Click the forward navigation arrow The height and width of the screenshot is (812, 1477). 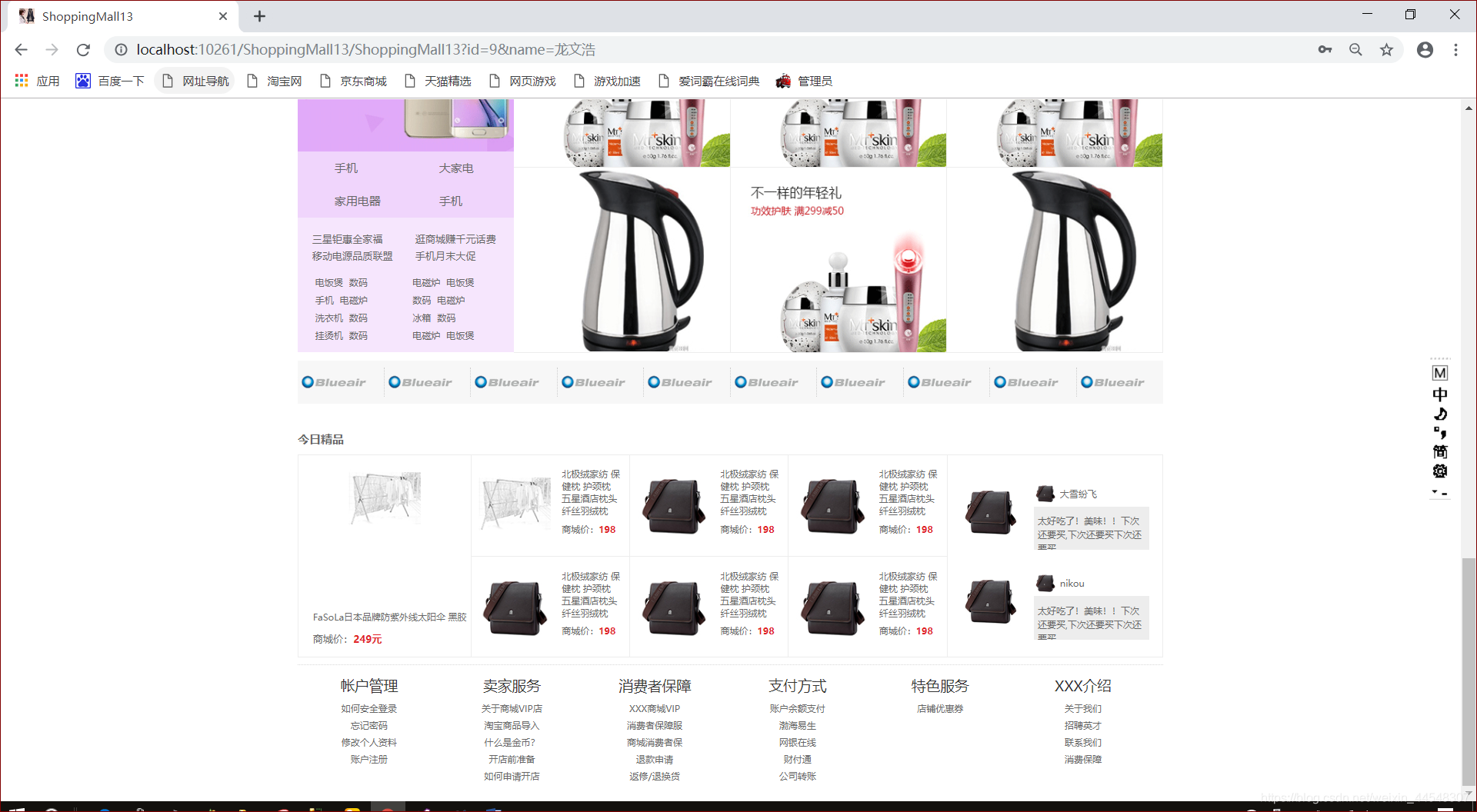click(x=52, y=49)
